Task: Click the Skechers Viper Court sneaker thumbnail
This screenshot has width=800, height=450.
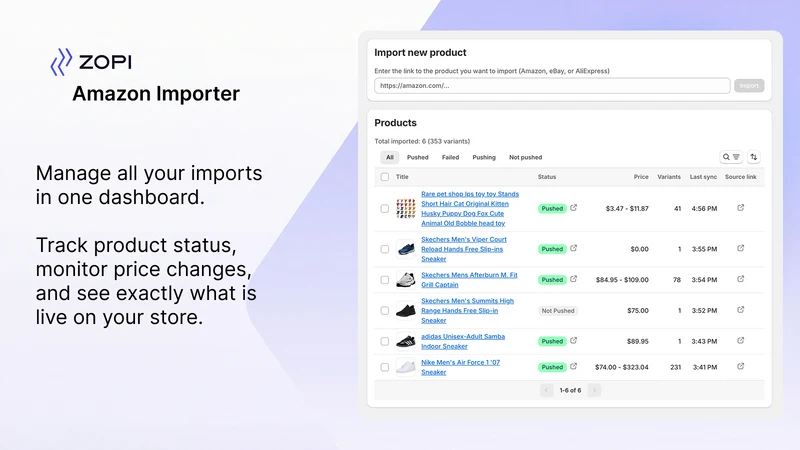Action: 406,249
